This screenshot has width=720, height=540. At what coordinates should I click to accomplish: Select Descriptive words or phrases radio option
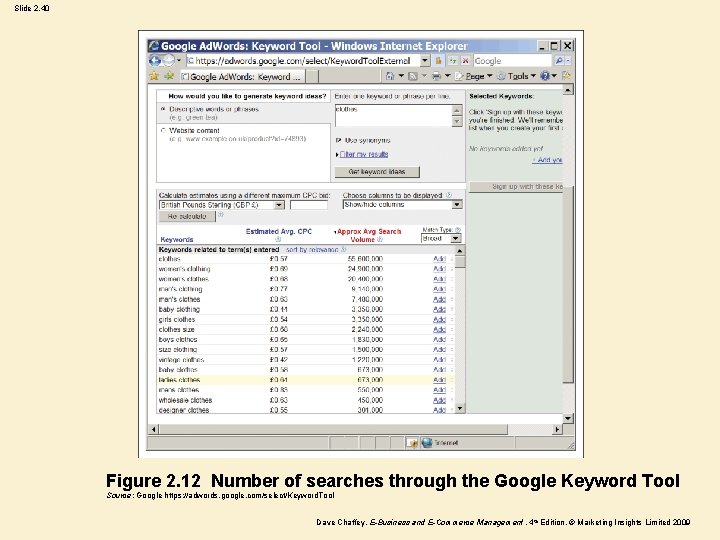point(163,109)
